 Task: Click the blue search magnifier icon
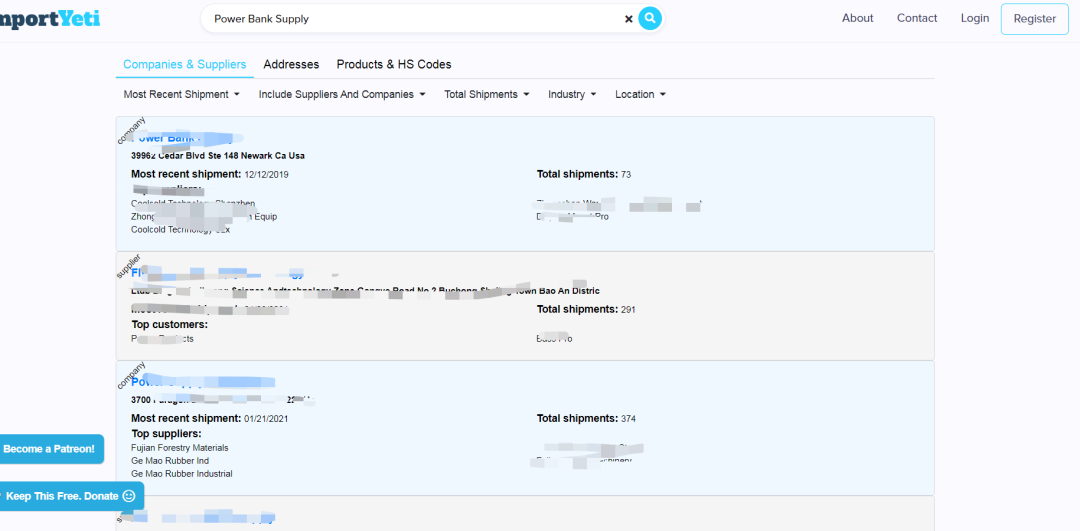(x=650, y=18)
